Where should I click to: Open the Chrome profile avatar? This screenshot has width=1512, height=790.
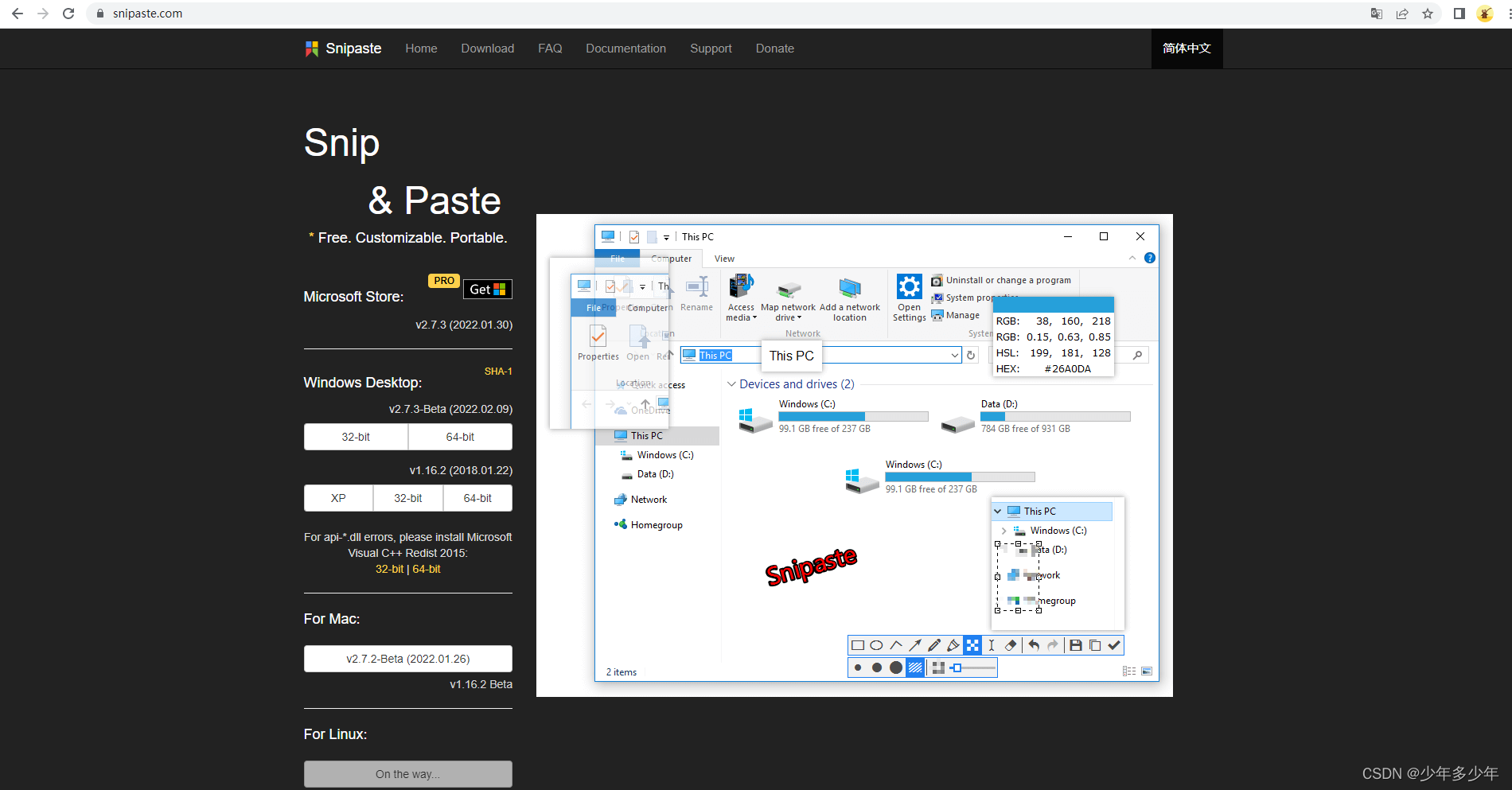click(x=1484, y=14)
